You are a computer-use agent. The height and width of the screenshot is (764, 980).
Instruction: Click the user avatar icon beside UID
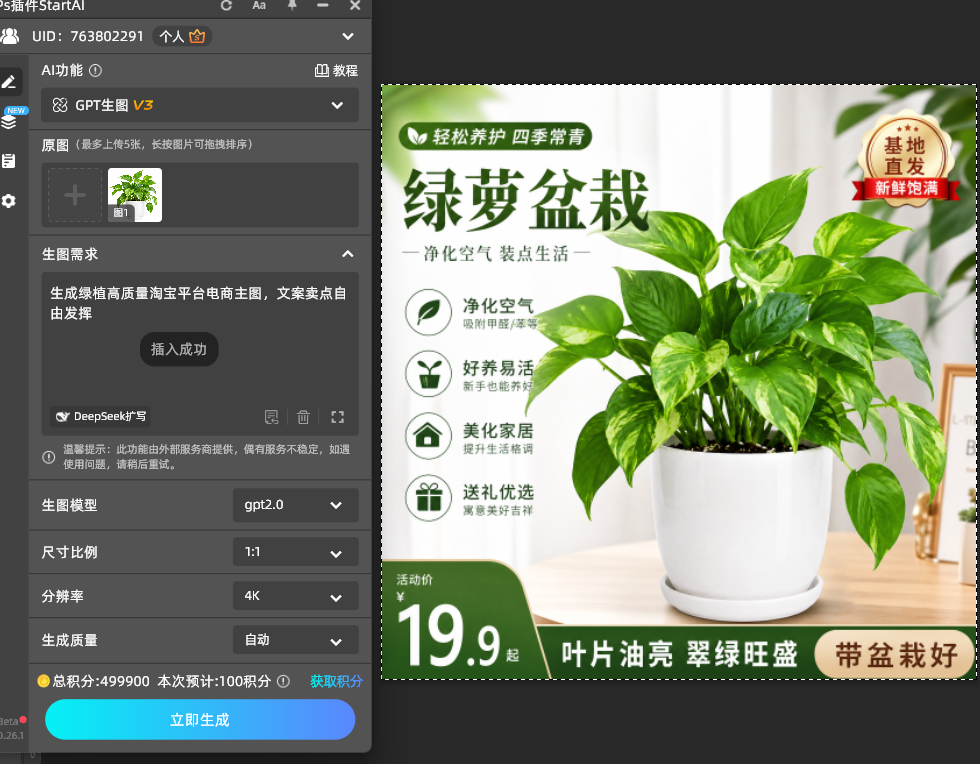click(10, 36)
